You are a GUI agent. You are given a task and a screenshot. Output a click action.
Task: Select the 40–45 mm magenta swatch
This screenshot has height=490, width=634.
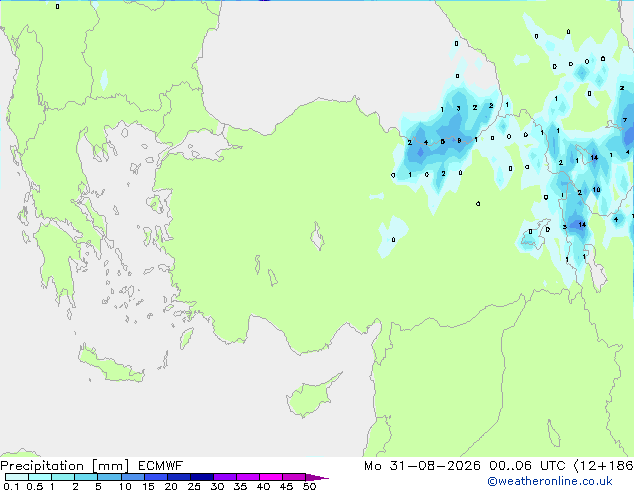coord(271,477)
